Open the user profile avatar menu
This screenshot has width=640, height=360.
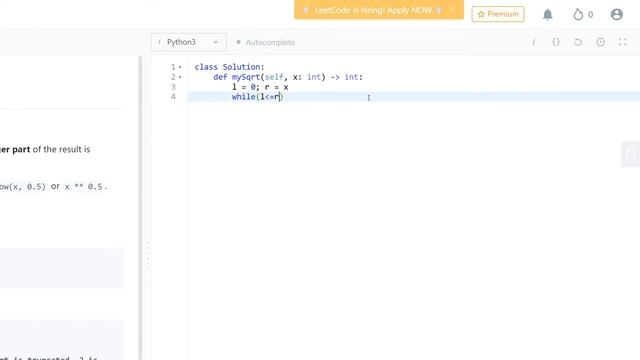pos(616,14)
